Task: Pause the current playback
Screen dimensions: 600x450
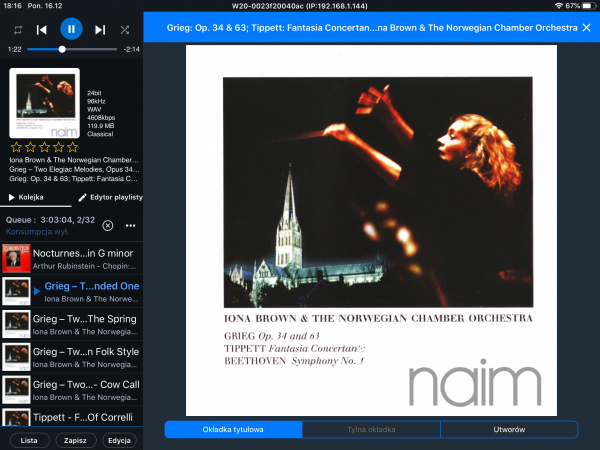Action: [71, 29]
